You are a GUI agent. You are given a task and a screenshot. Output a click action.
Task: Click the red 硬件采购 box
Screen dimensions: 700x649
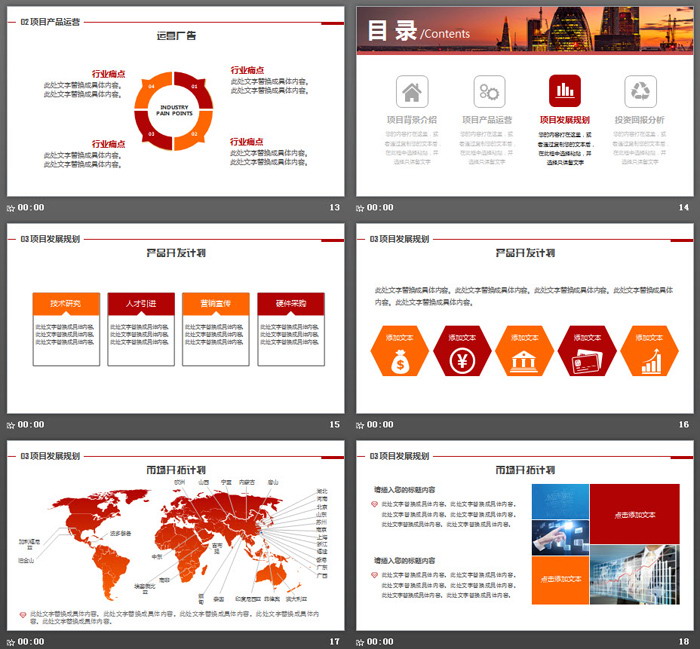(x=290, y=303)
